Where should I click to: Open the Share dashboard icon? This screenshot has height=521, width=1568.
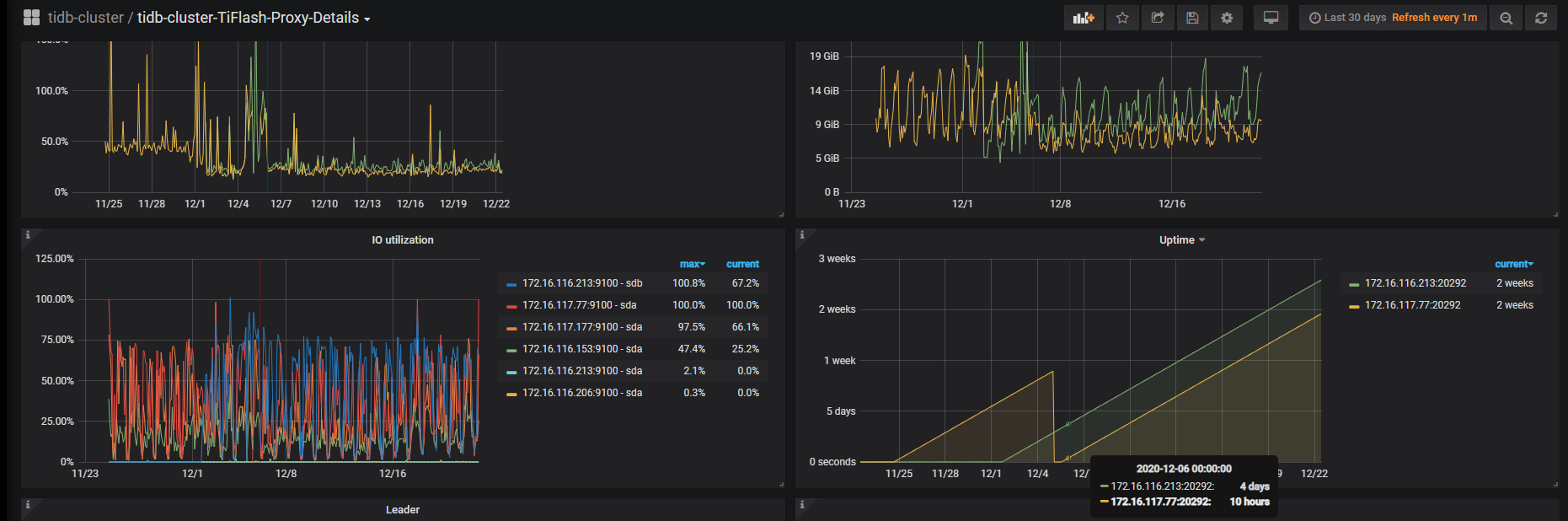[1158, 18]
